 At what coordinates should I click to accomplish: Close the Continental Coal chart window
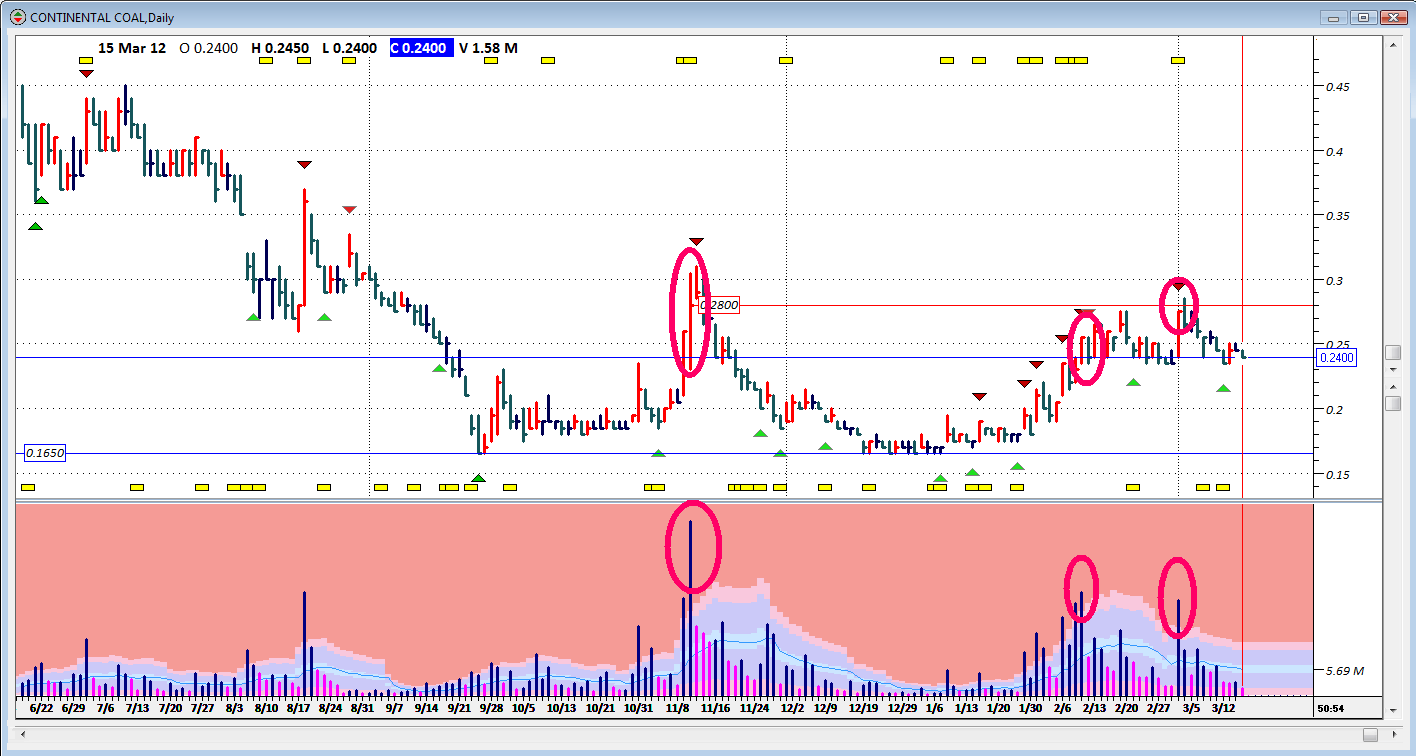1393,17
